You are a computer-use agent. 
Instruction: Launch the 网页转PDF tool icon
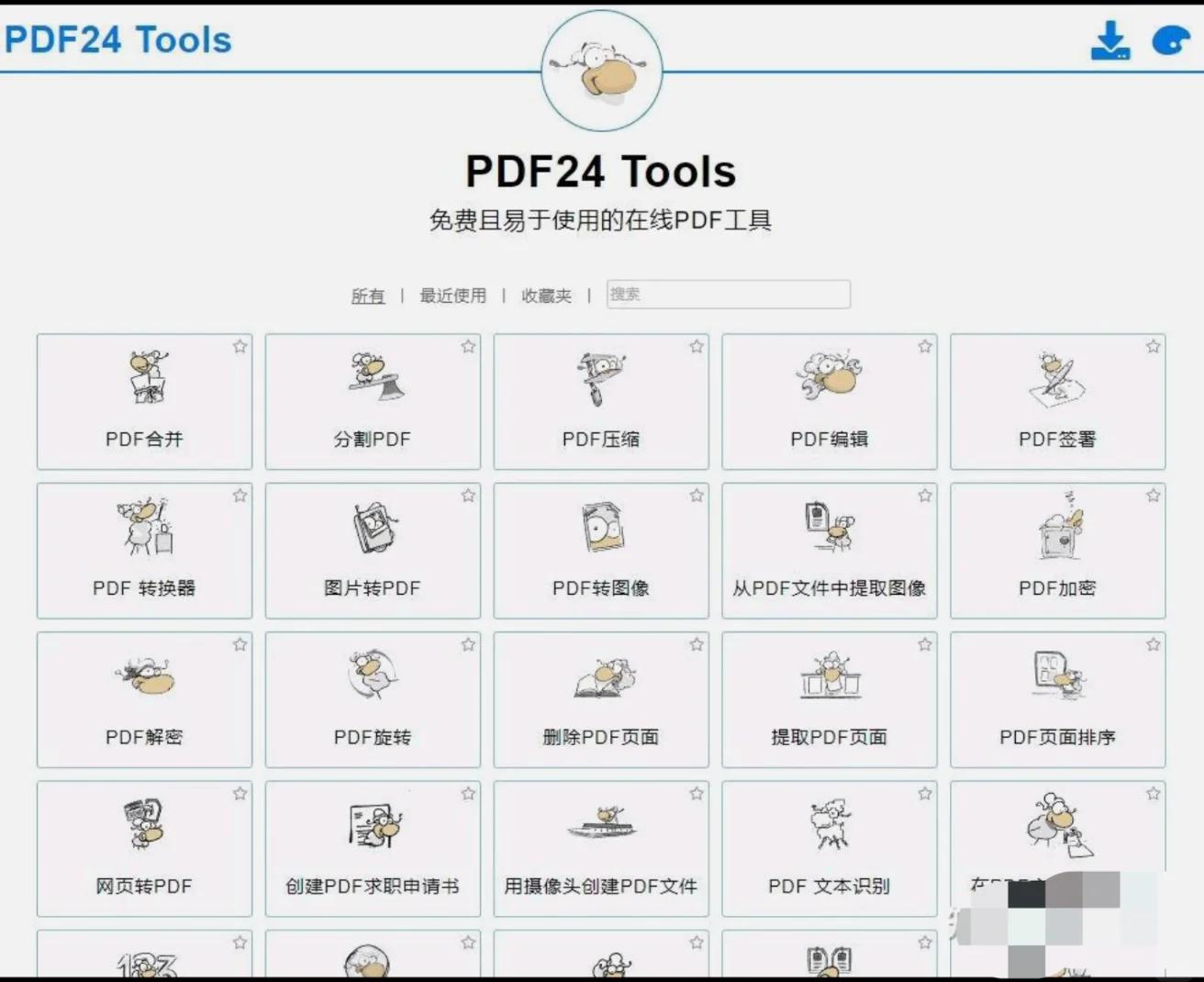coord(144,824)
